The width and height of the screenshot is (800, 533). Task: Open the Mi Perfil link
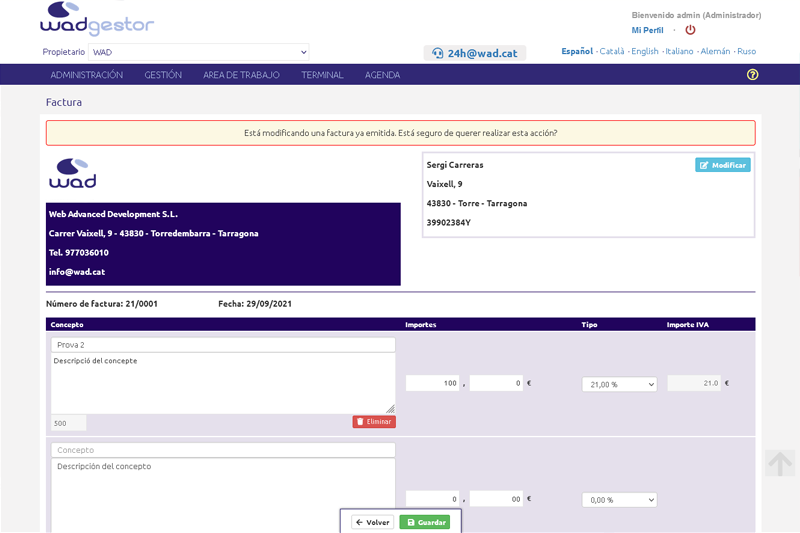click(647, 30)
